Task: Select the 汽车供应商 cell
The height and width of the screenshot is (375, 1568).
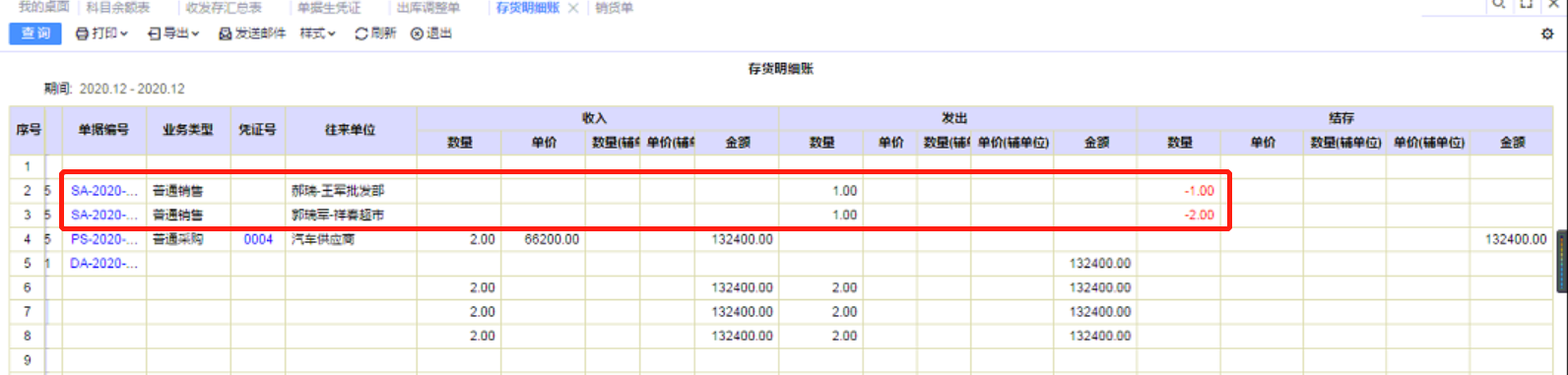Action: [x=351, y=239]
